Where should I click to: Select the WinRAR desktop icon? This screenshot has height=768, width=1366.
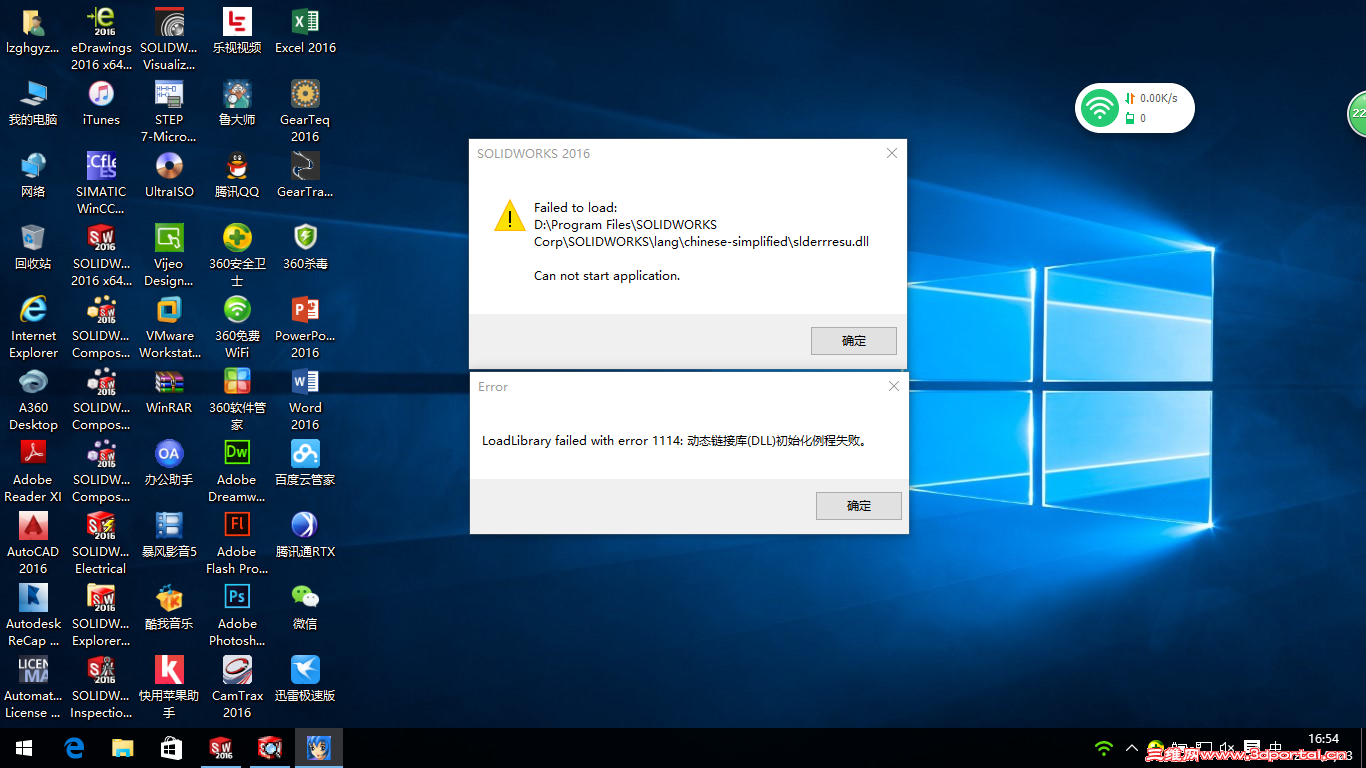pos(169,391)
